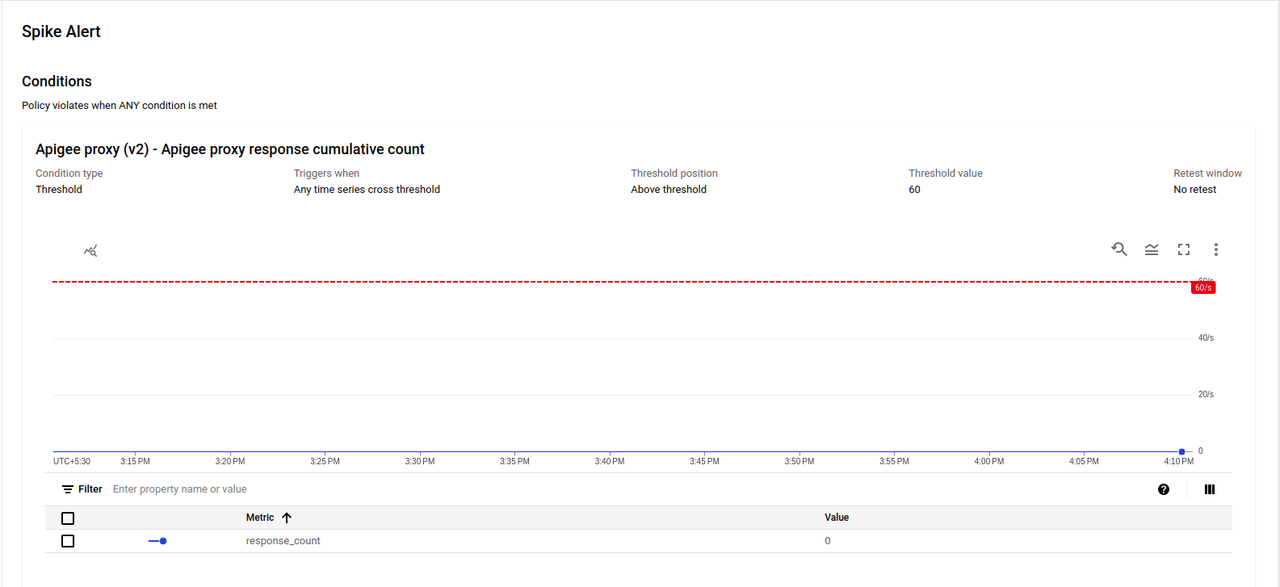Screen dimensions: 1280x587
Task: Reset the chart zoom with the magnifier icon
Action: click(x=1119, y=249)
